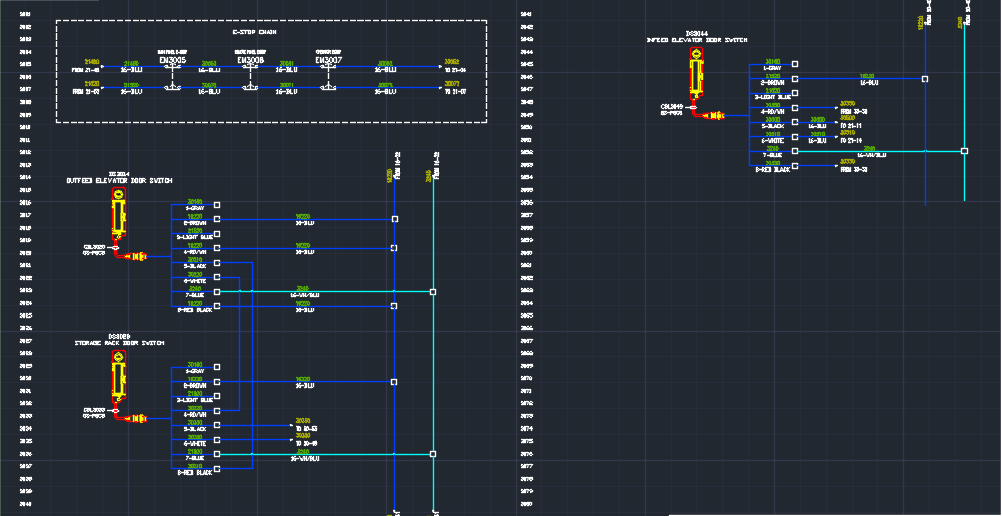Click the 2-BROWN terminal square on outfeed switch
The image size is (1002, 516).
coord(217,219)
